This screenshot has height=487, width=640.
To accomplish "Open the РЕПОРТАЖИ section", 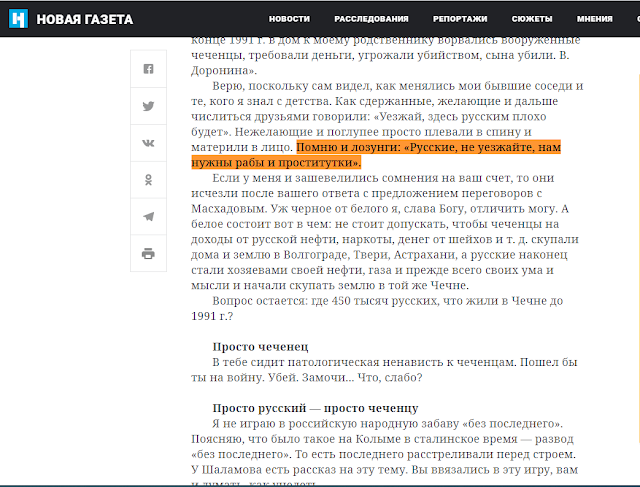I will click(x=460, y=19).
